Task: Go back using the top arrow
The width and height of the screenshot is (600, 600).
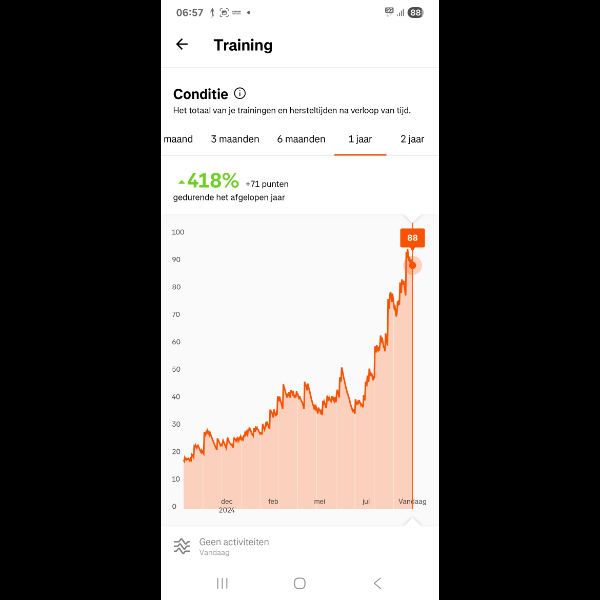Action: coord(182,44)
